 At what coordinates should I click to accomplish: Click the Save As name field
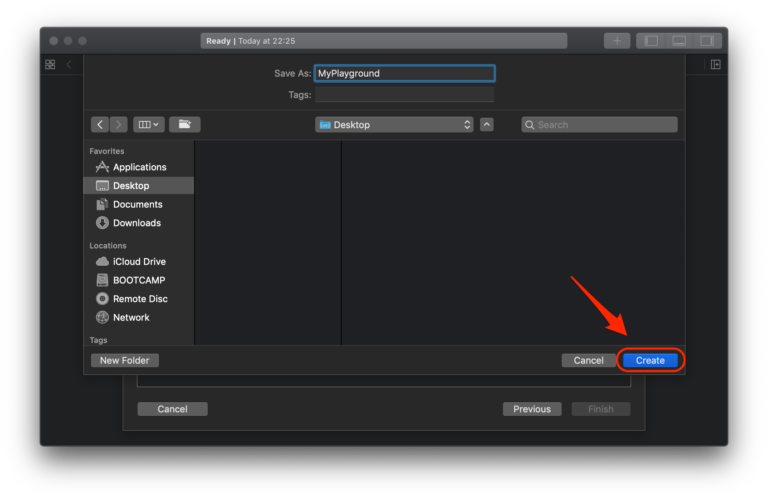pyautogui.click(x=404, y=73)
